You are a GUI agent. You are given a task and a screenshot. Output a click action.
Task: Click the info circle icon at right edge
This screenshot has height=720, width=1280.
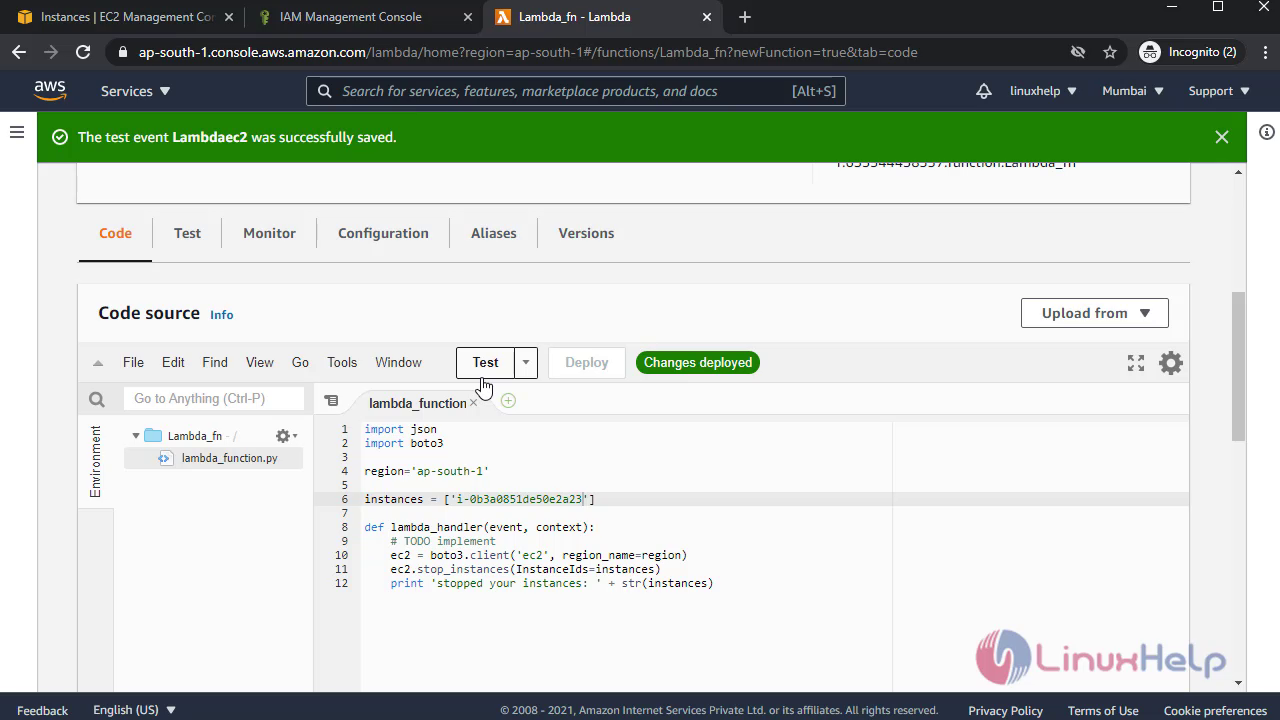(1266, 132)
